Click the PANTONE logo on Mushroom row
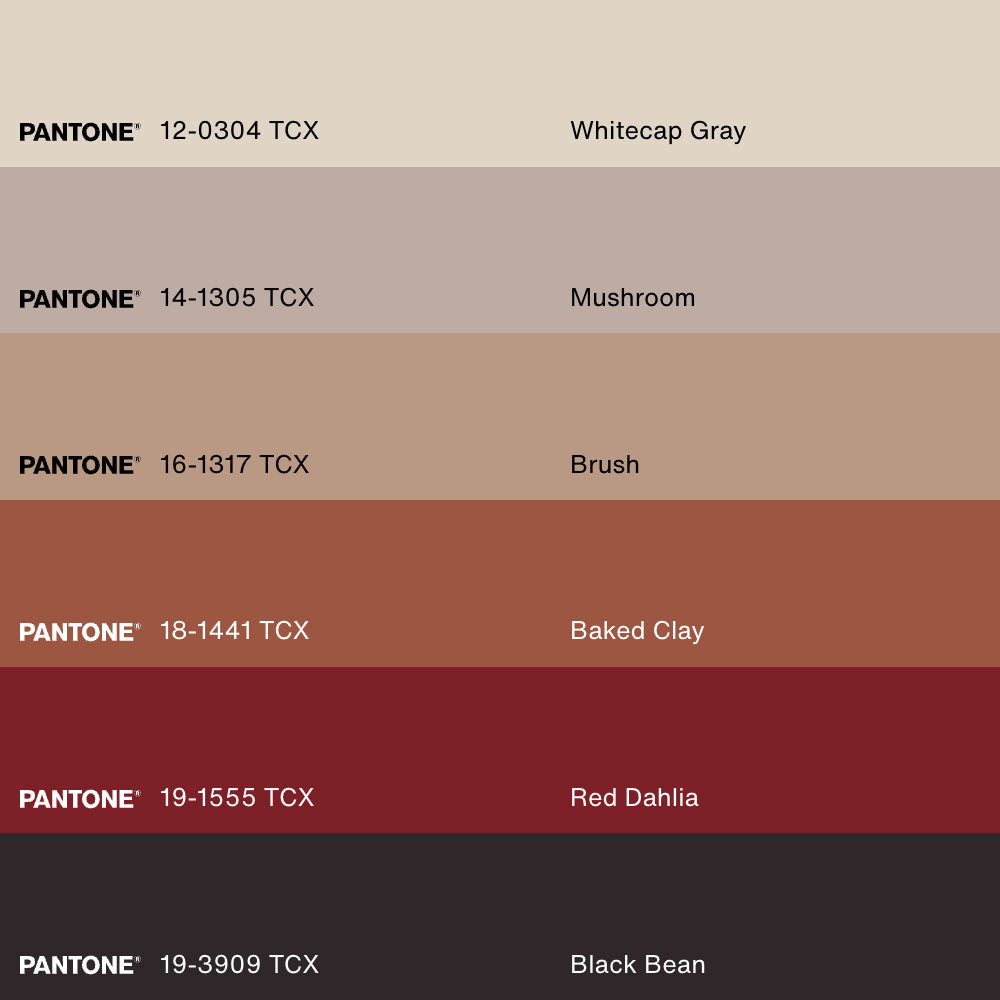The image size is (1000, 1000). pos(79,299)
